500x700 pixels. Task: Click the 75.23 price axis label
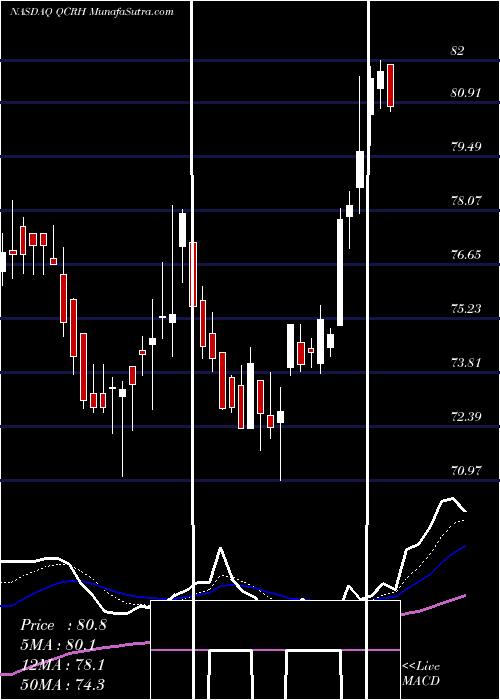click(466, 308)
